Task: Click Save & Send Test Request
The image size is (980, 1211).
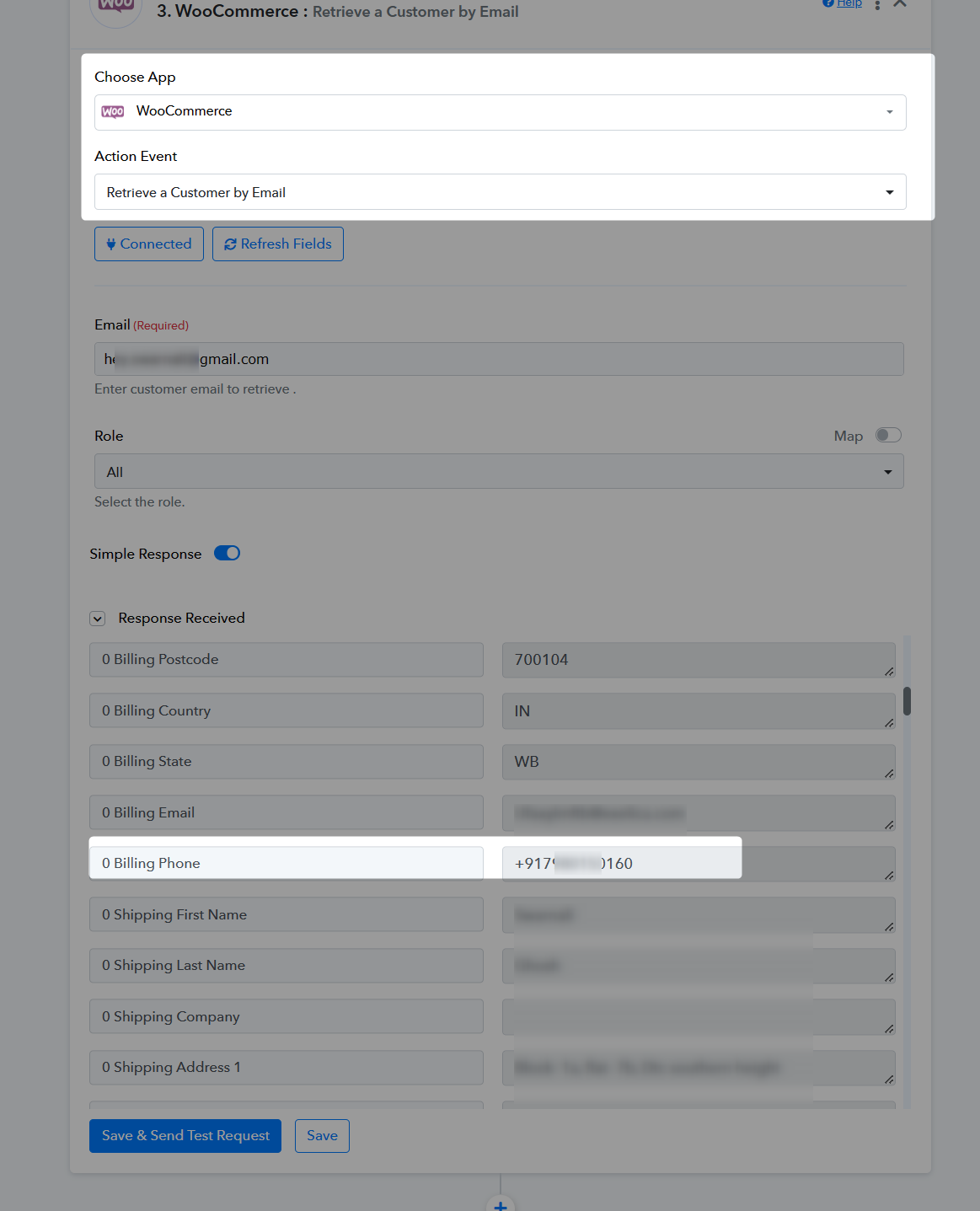Action: (x=185, y=1136)
